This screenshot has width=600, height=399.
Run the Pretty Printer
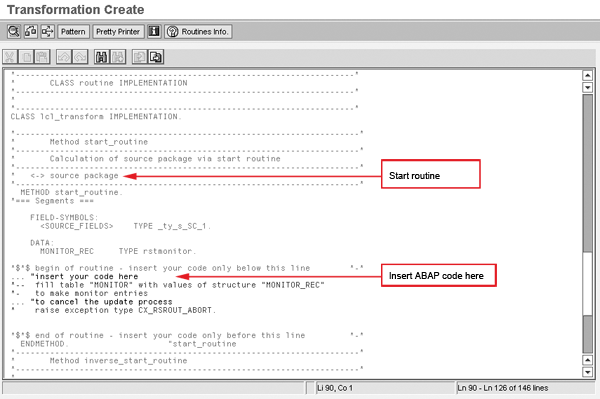coord(118,32)
